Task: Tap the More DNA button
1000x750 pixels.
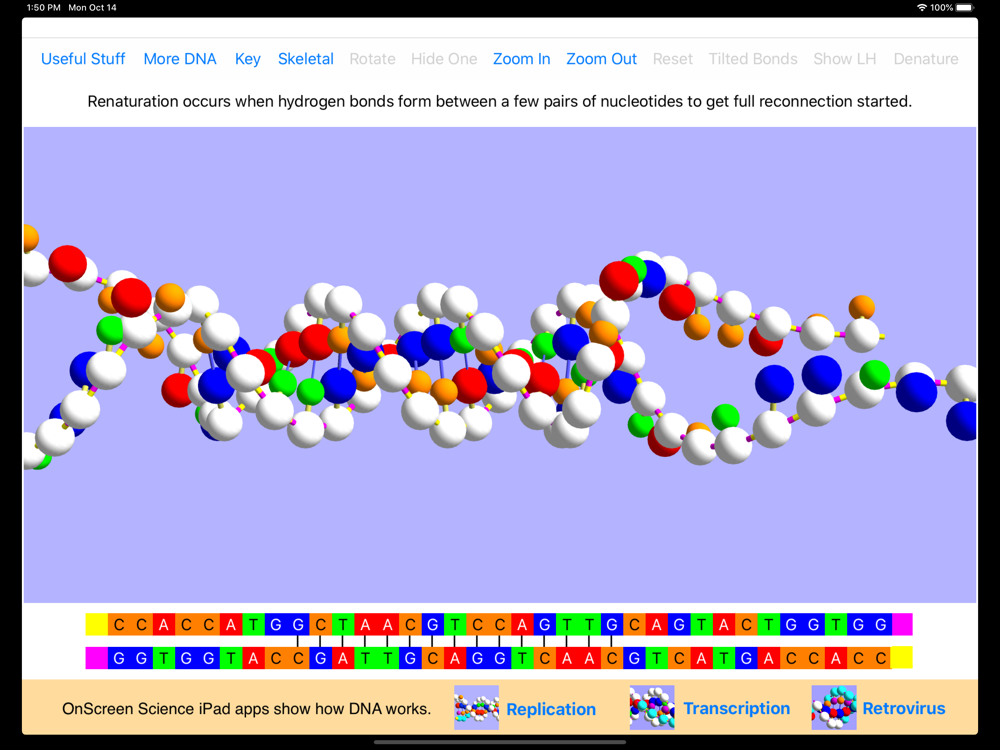Action: [x=180, y=59]
